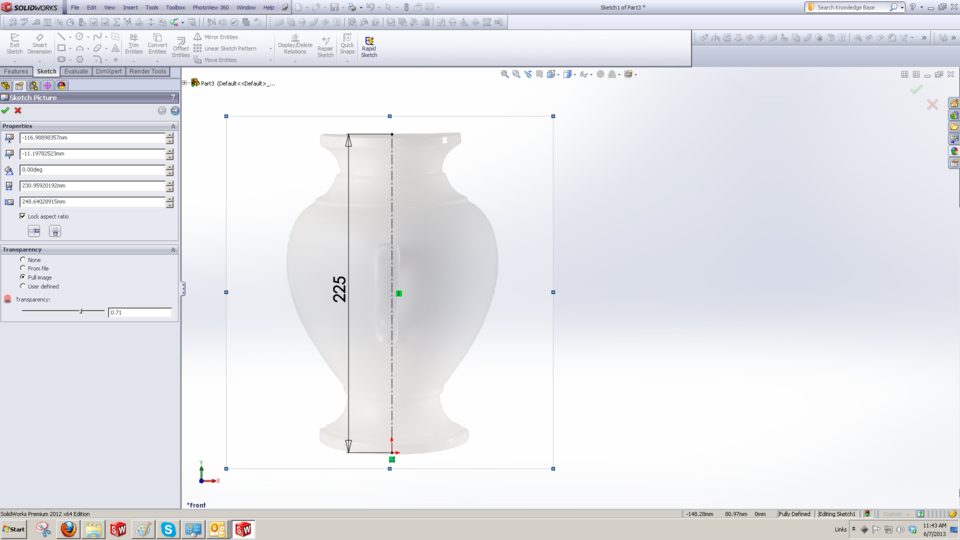Uncheck Lock aspect ratio checkbox
This screenshot has width=960, height=540.
click(22, 216)
